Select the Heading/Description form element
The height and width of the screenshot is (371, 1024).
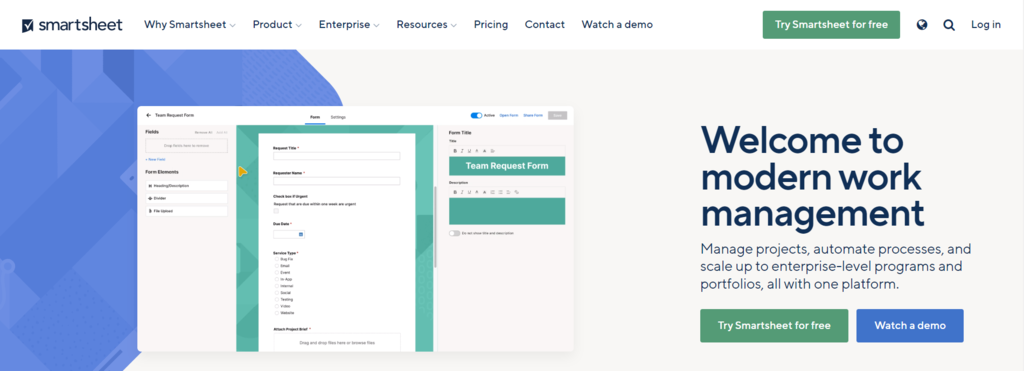[x=186, y=186]
